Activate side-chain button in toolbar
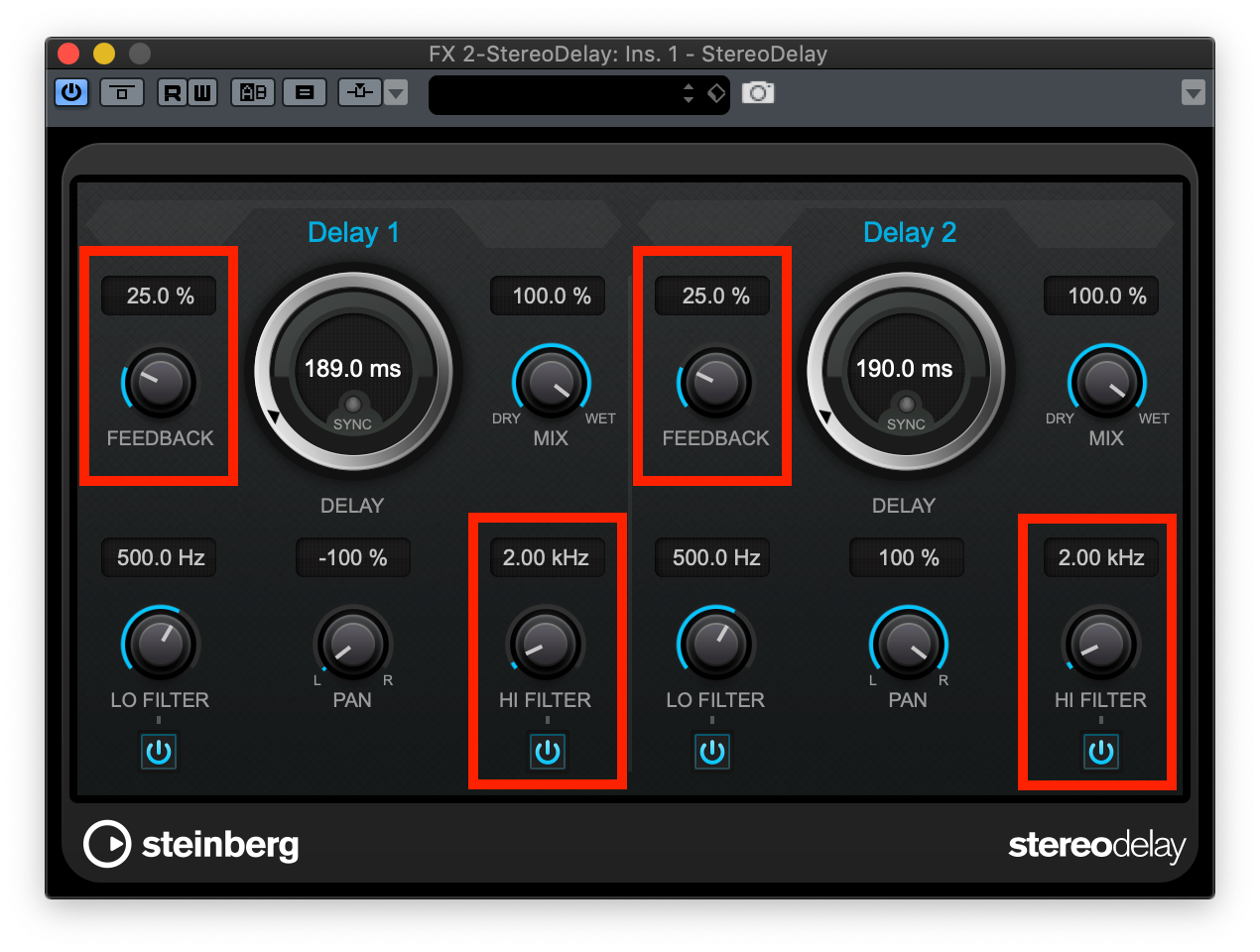 tap(360, 93)
